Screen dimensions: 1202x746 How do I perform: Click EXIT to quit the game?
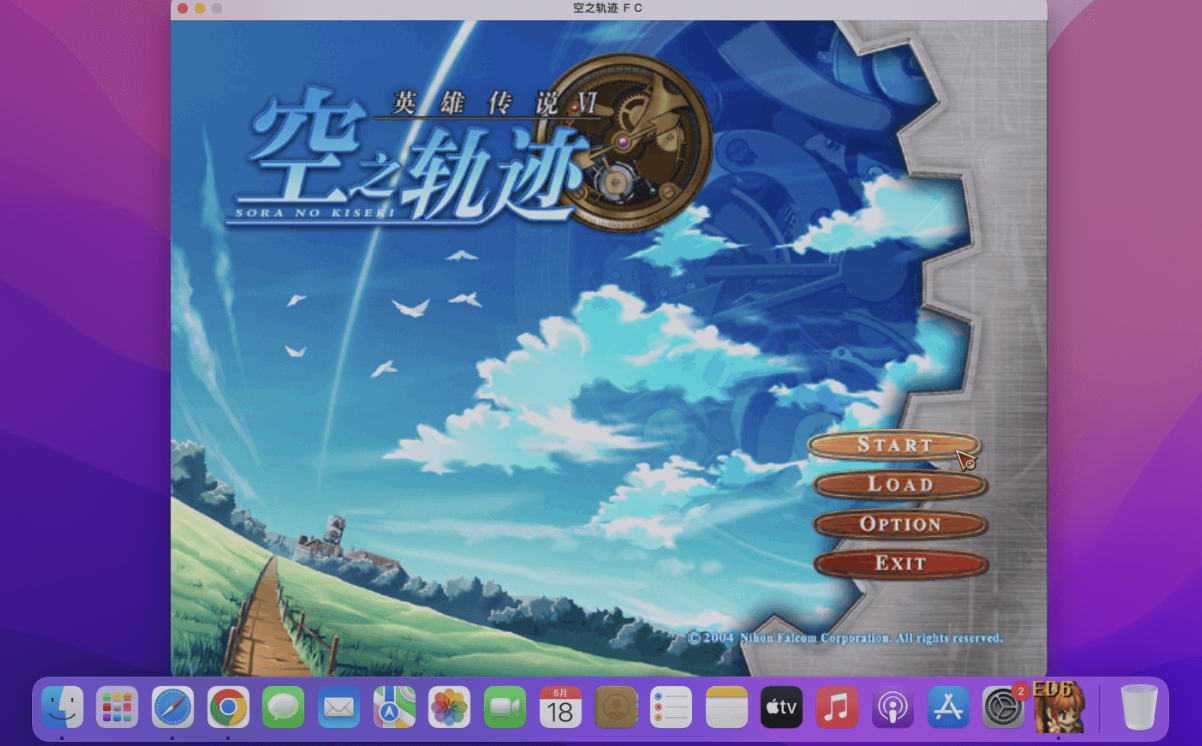coord(900,564)
